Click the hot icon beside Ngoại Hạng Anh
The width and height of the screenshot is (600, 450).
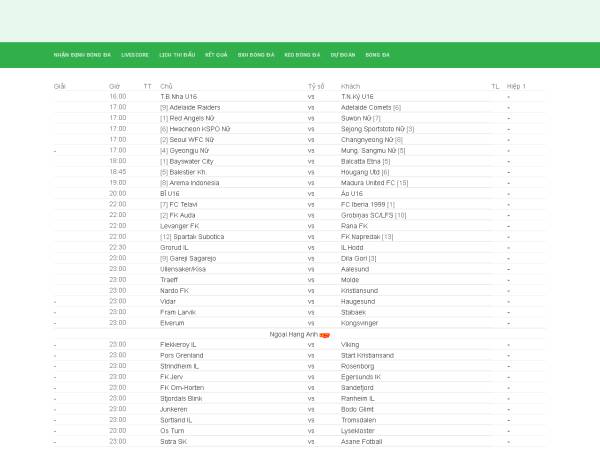[x=324, y=334]
